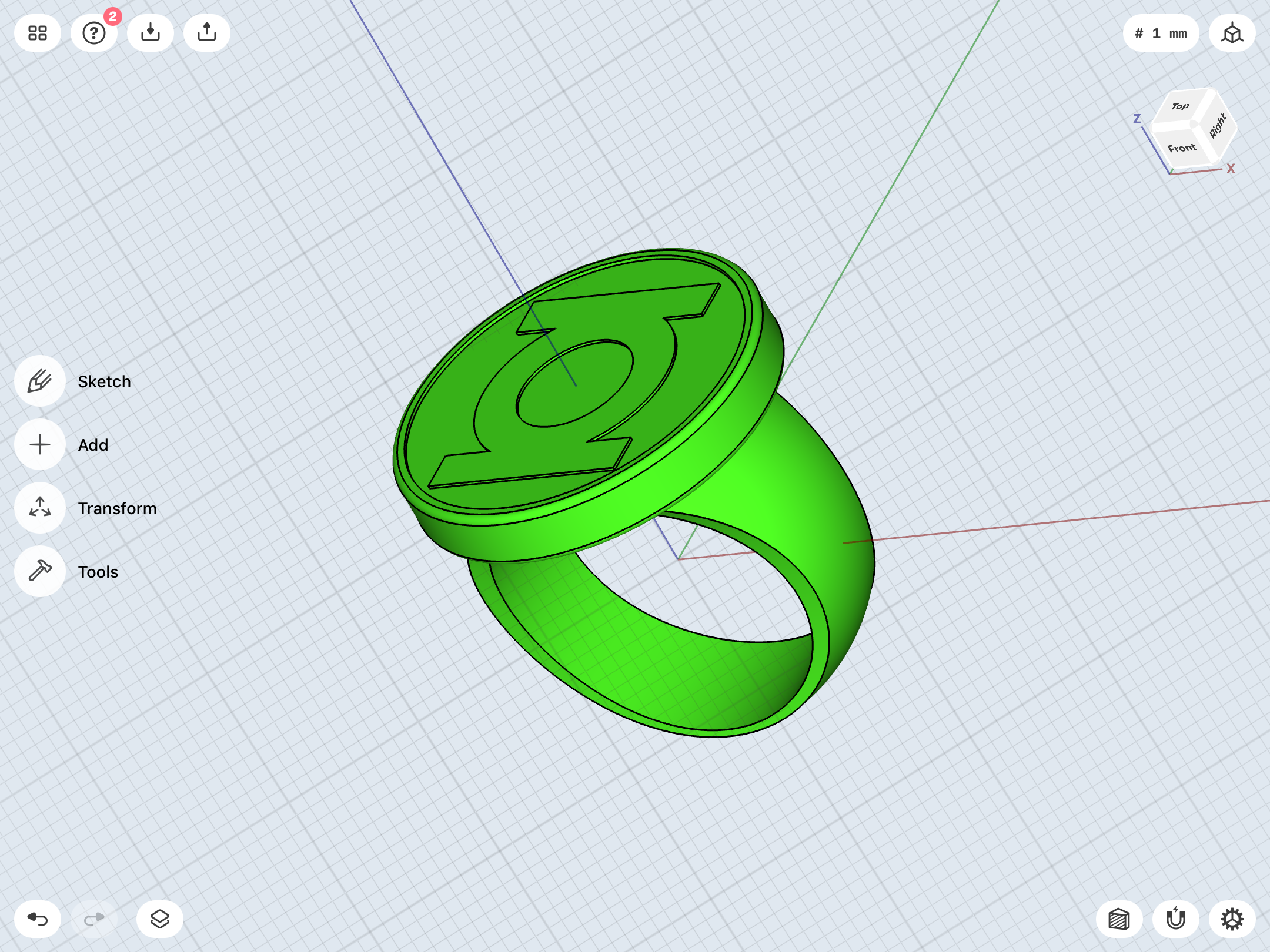Image resolution: width=1270 pixels, height=952 pixels.
Task: Click the Add plus icon
Action: tap(40, 445)
